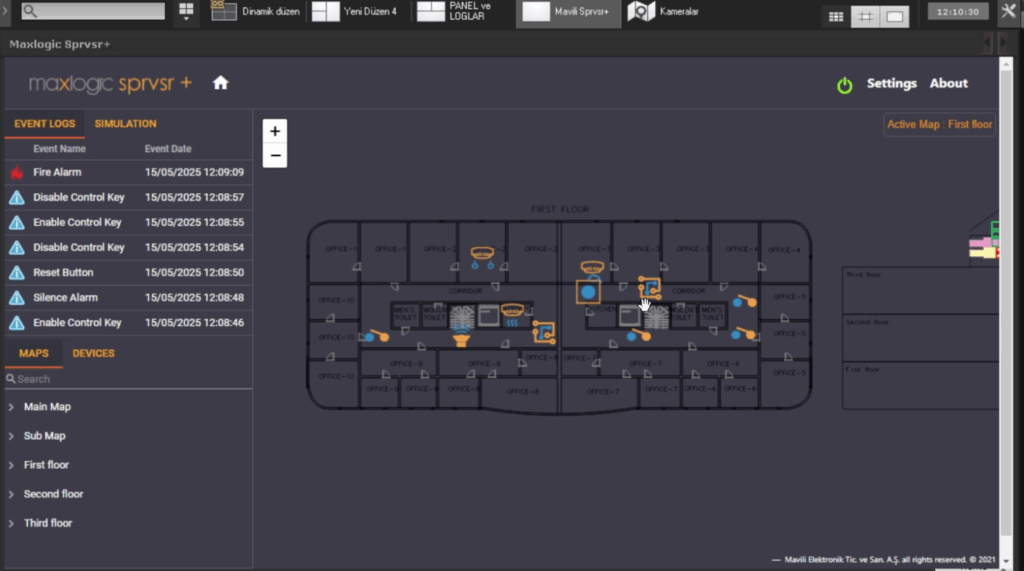
Task: Select the upper lever device icon near Office-5
Action: tap(744, 301)
